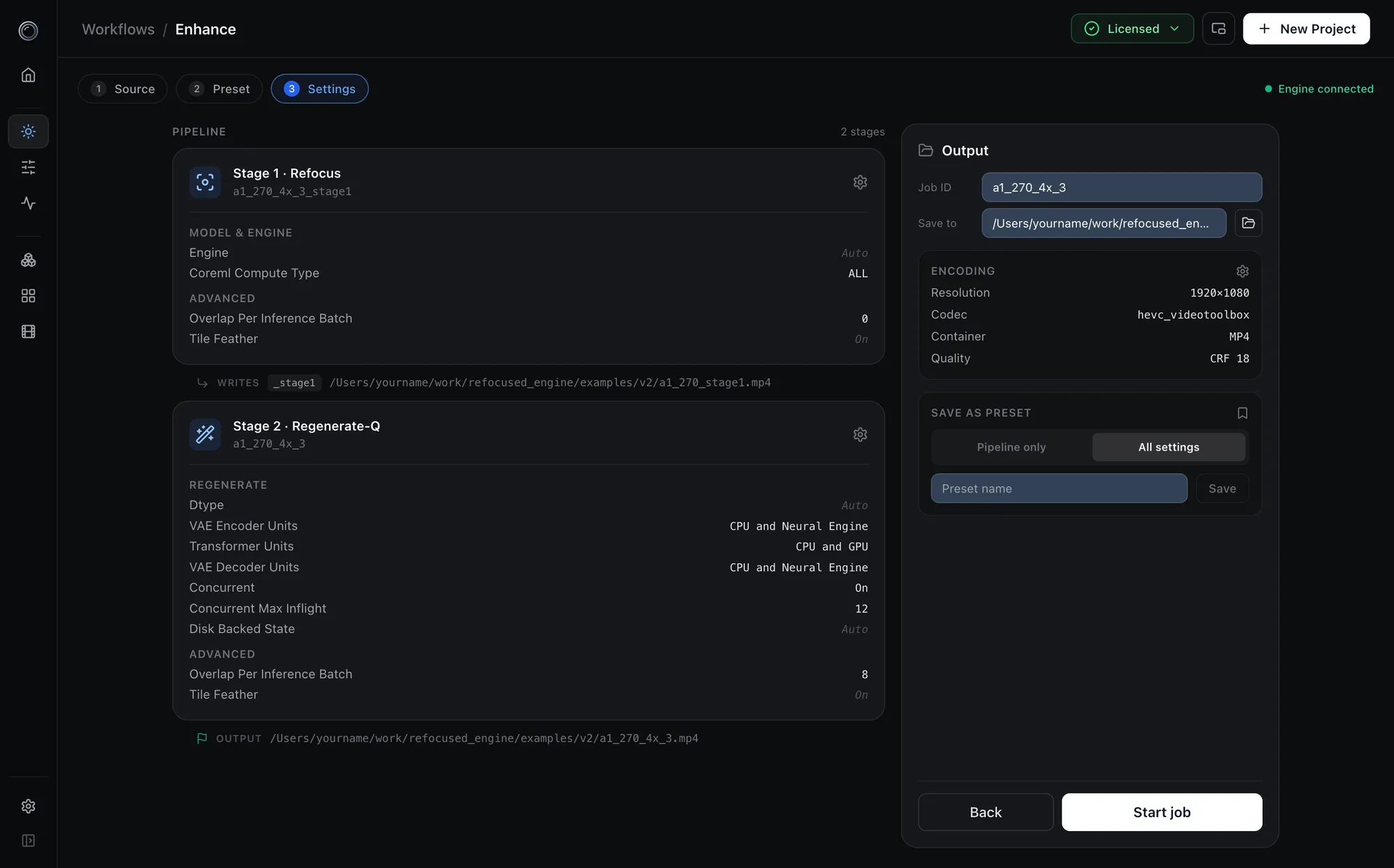
Task: Toggle Stage 2 Tile Feather value
Action: (x=861, y=695)
